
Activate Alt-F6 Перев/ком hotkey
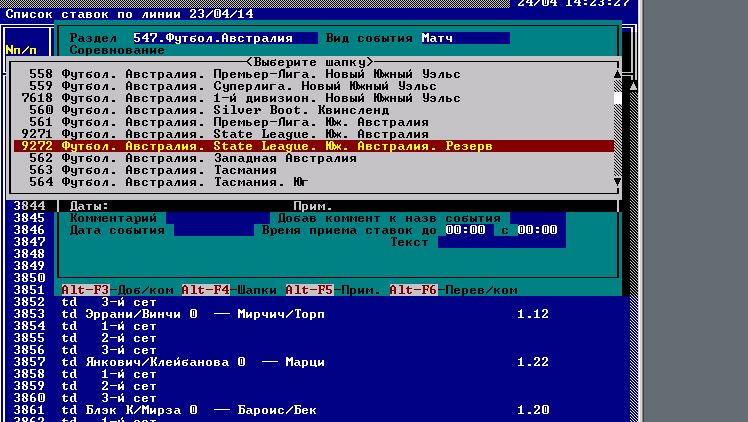tap(454, 290)
